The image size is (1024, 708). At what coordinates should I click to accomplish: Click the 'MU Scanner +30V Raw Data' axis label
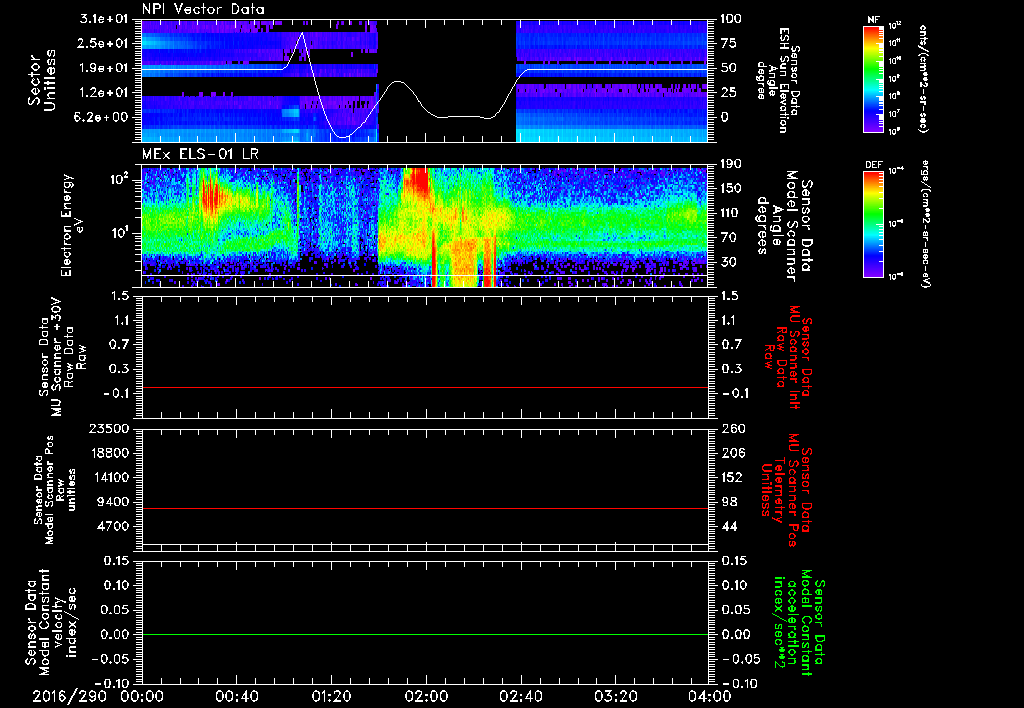[63, 357]
